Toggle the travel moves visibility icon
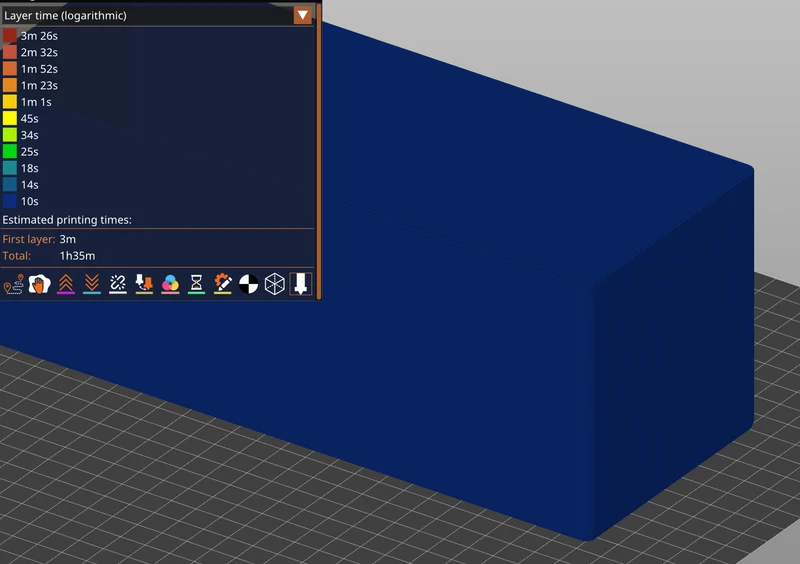Screen dimensions: 800x564 (x=14, y=284)
